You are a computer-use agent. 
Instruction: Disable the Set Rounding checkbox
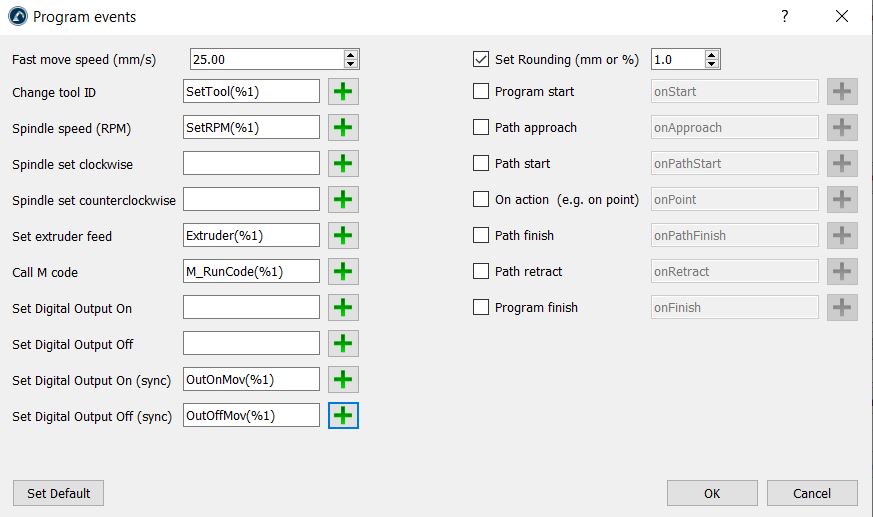tap(481, 60)
